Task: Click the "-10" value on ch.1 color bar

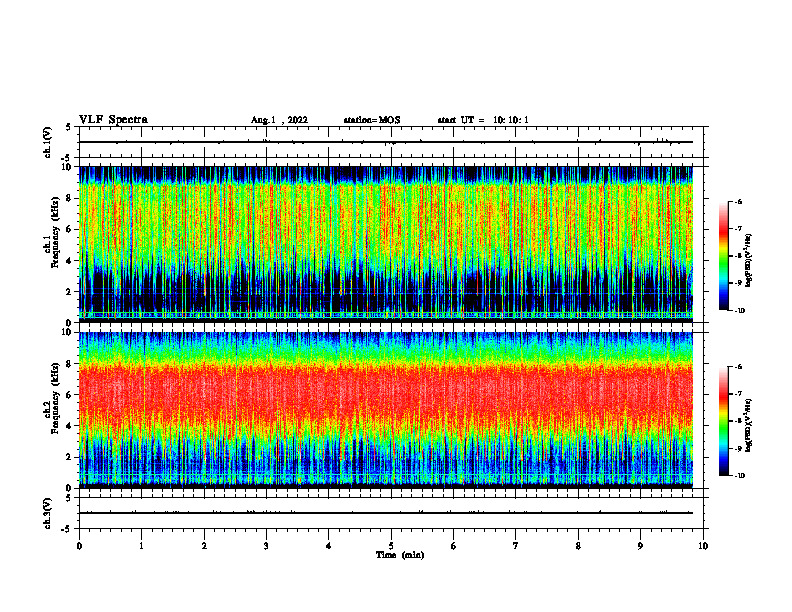Action: coord(739,311)
